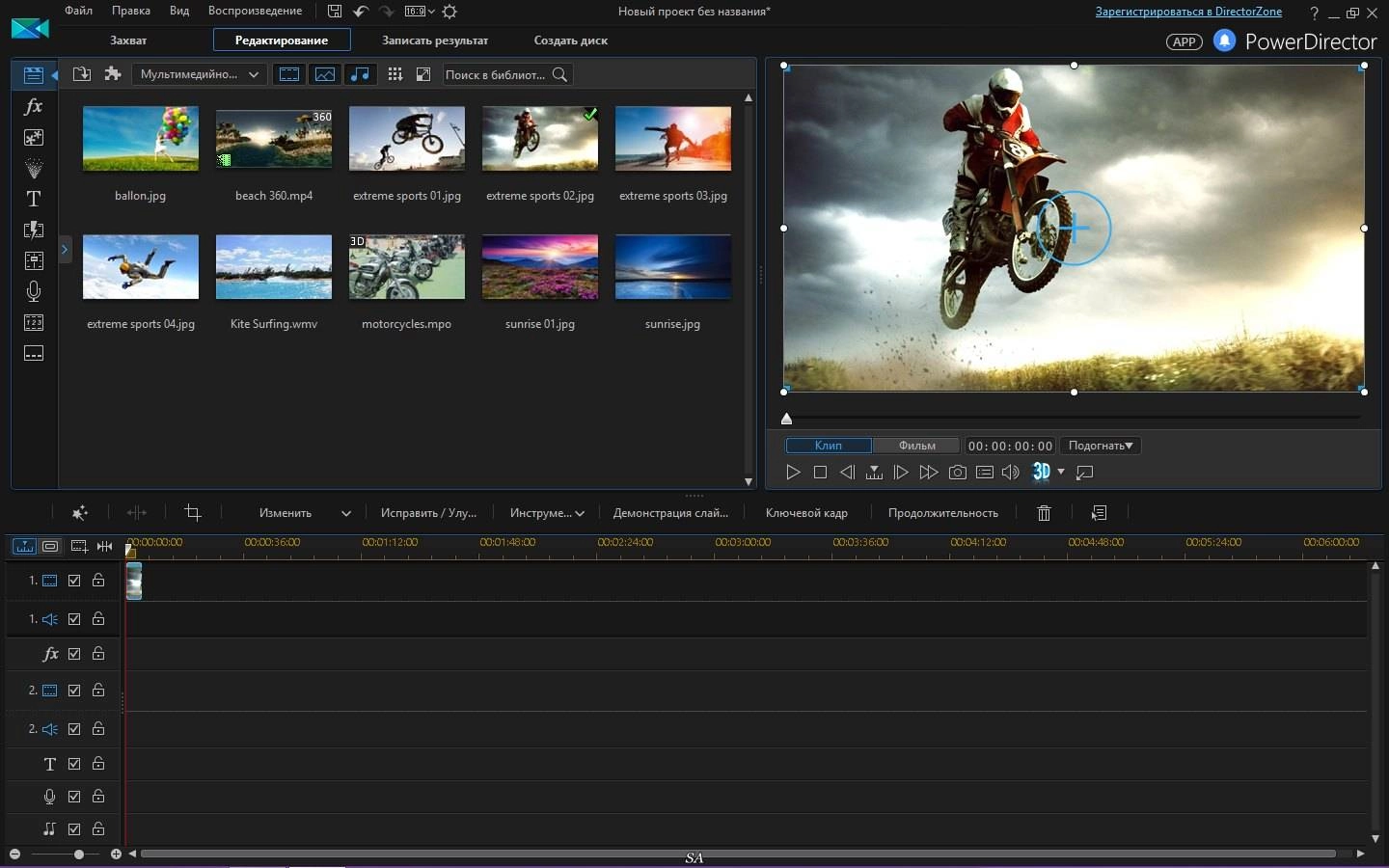
Task: Toggle audio files filter in library
Action: click(360, 74)
